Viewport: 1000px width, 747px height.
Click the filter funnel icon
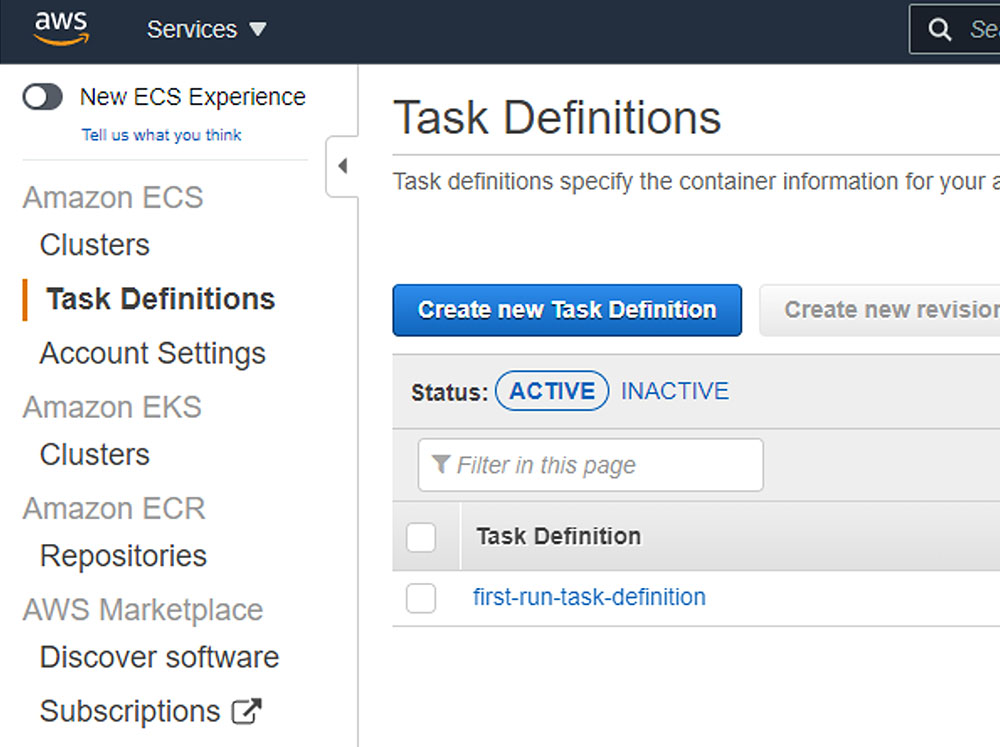(441, 464)
